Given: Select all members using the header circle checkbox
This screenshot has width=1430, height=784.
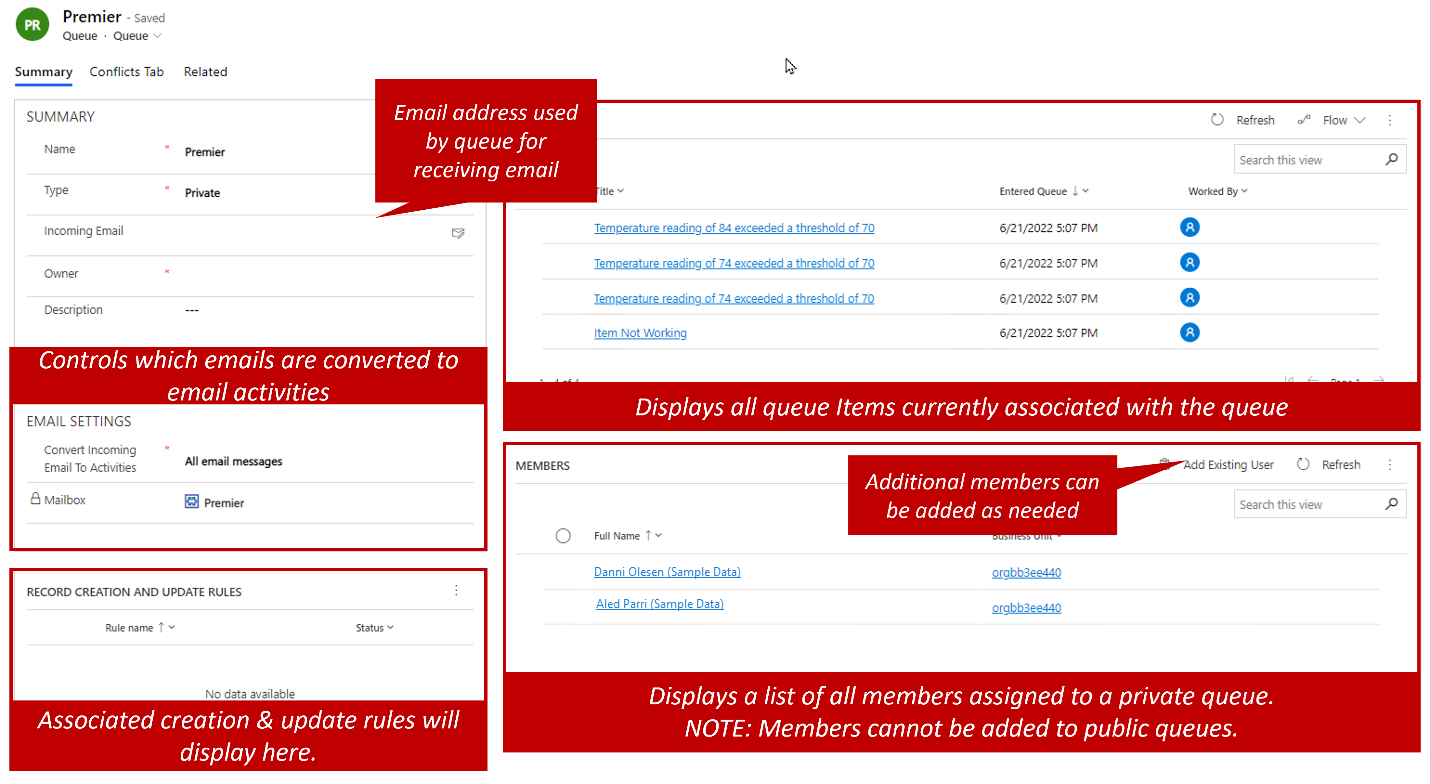Looking at the screenshot, I should click(x=562, y=535).
